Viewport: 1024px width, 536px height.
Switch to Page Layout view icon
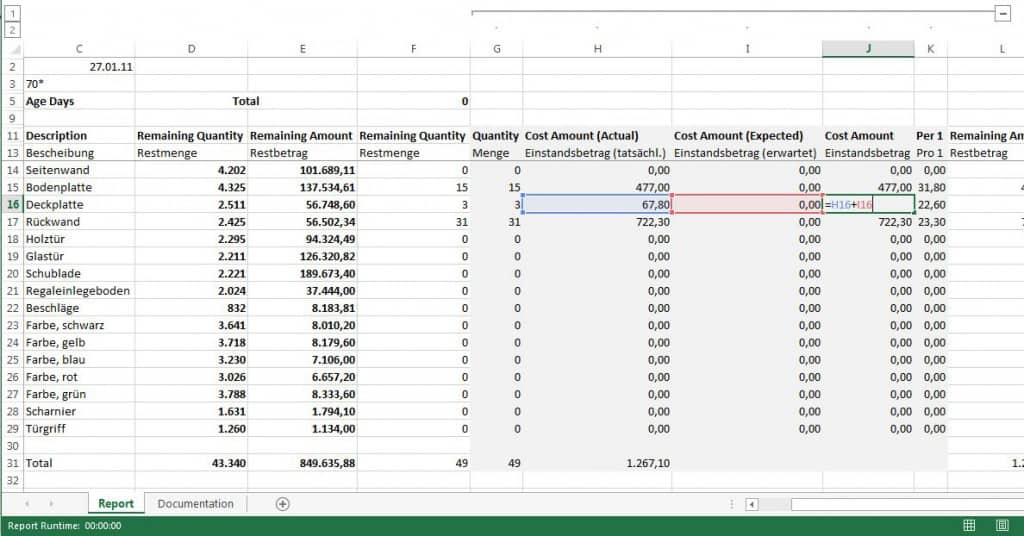[x=1002, y=525]
